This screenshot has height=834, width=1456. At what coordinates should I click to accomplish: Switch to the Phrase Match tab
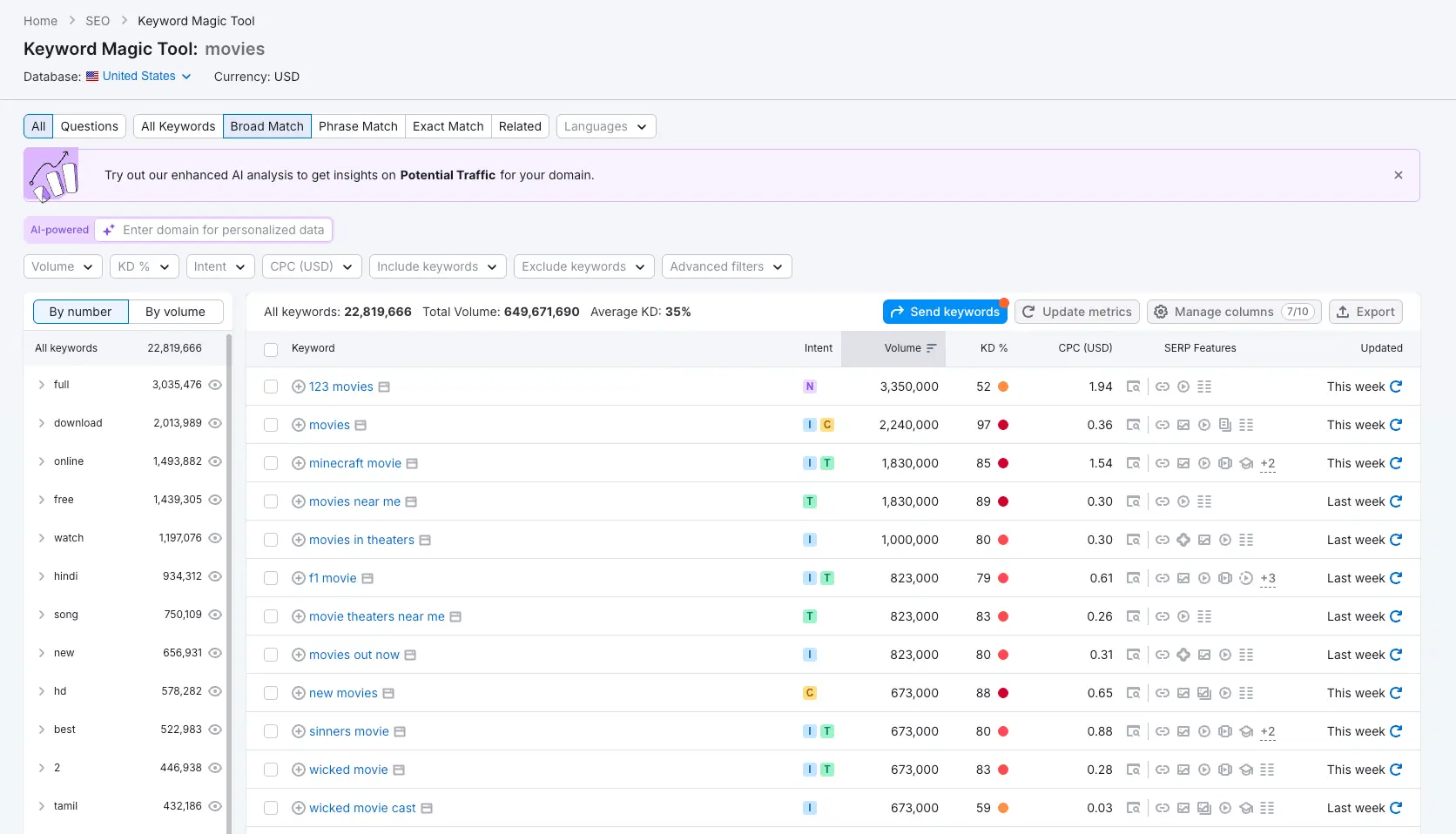click(358, 126)
